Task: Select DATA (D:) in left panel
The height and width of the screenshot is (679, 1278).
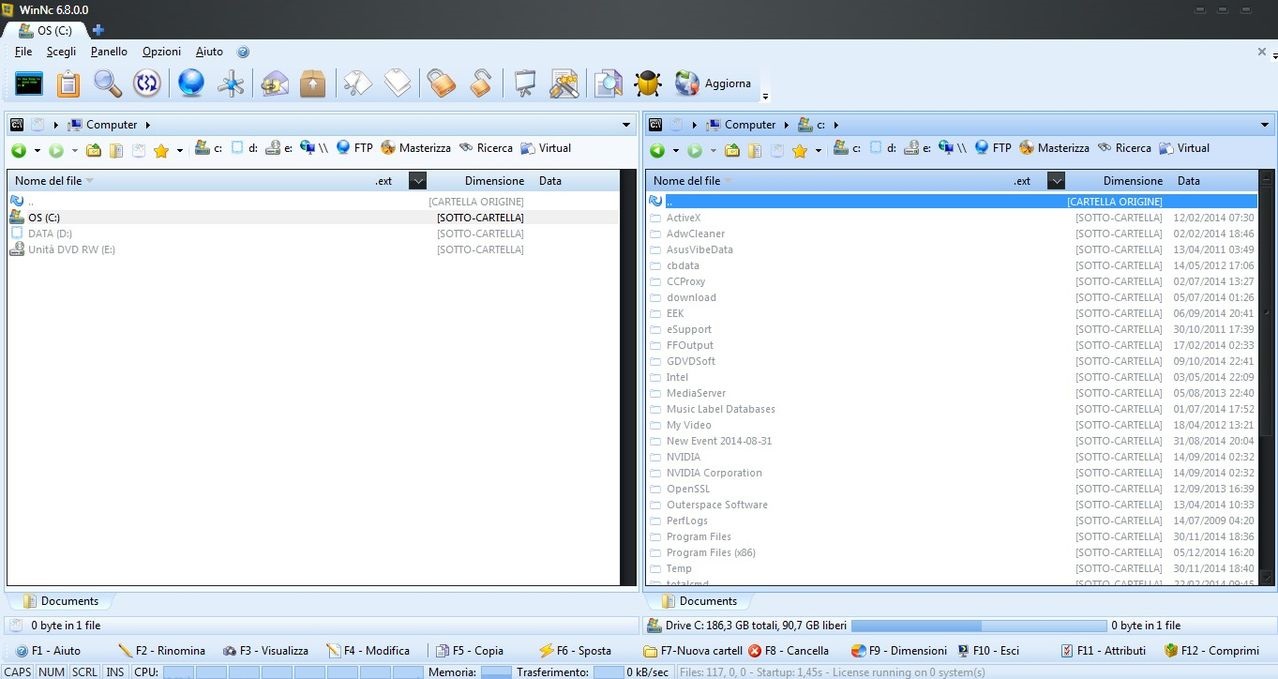Action: [50, 234]
